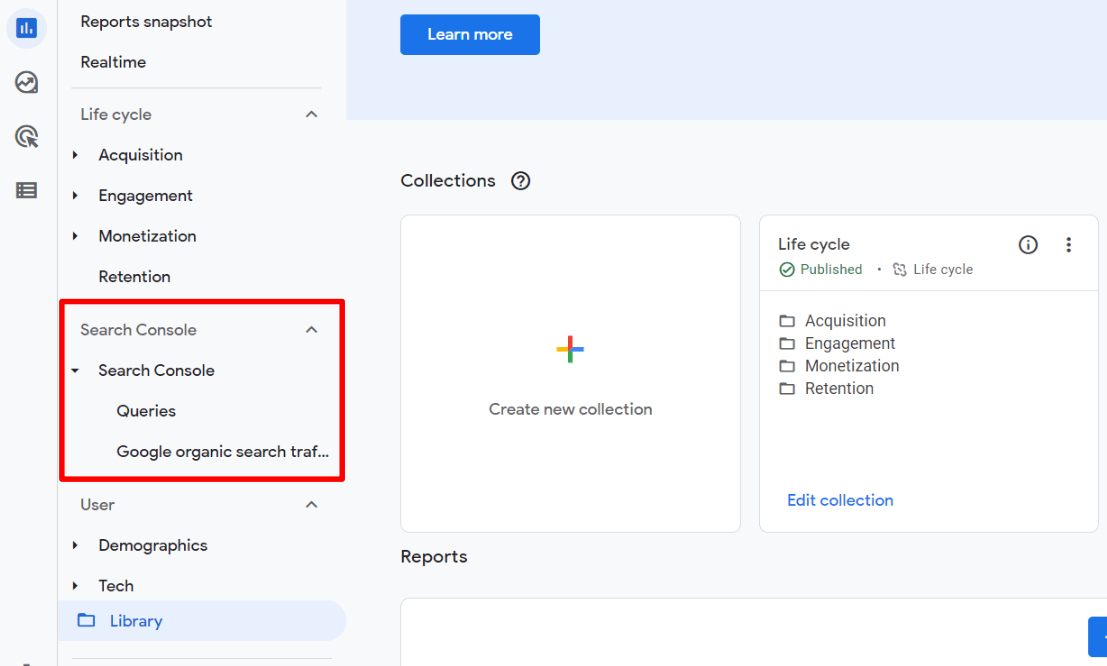The height and width of the screenshot is (666, 1107).
Task: Collapse the Search Console section
Action: point(311,329)
